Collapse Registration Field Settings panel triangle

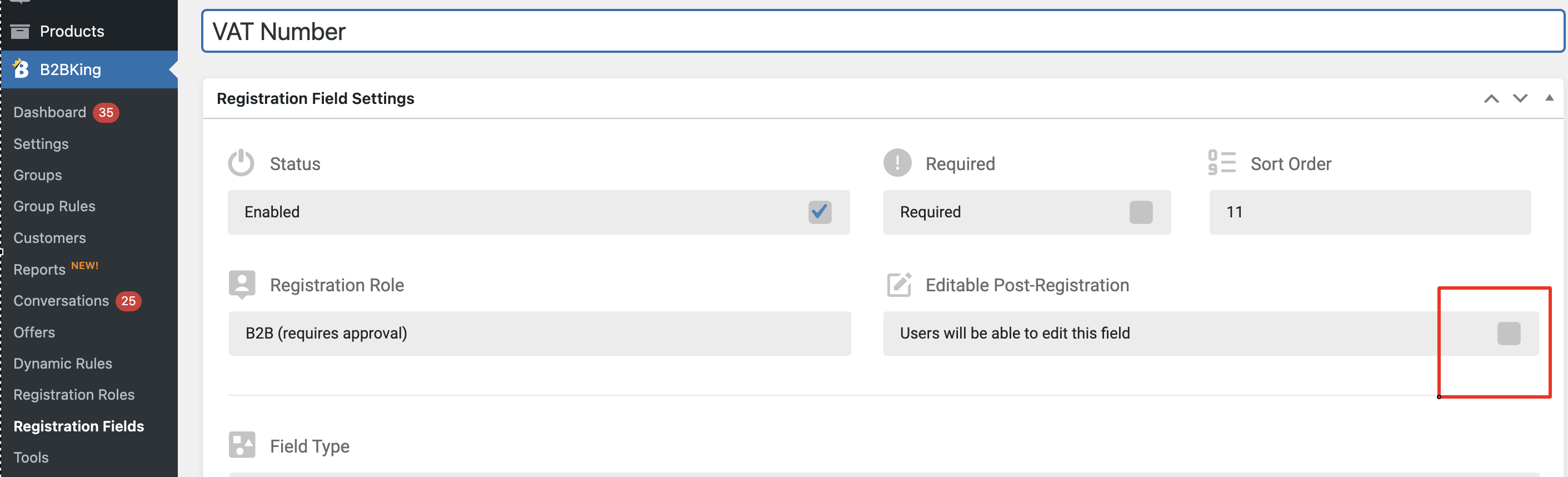pyautogui.click(x=1549, y=98)
